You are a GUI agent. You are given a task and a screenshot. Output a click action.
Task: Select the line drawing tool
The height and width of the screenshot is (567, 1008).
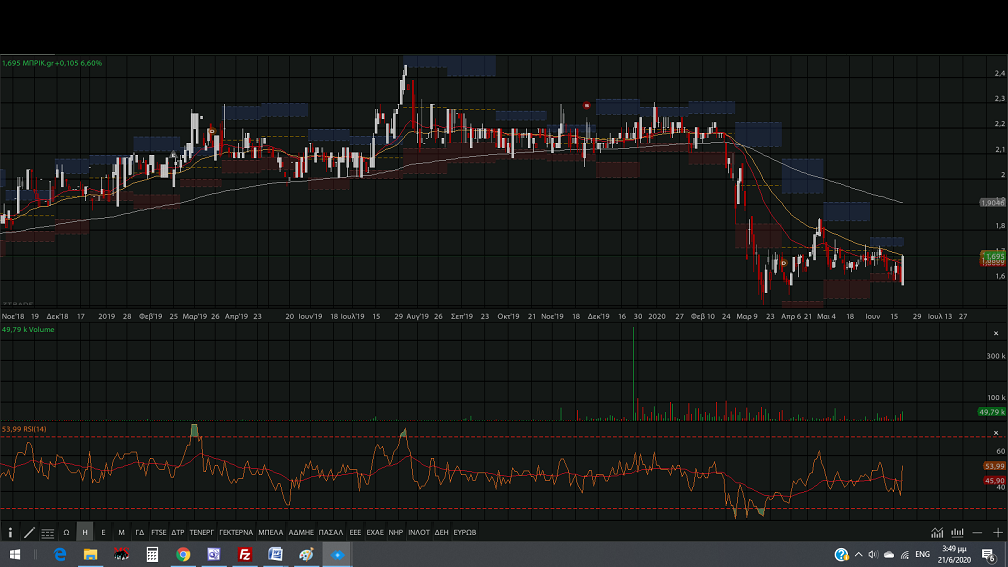click(29, 533)
